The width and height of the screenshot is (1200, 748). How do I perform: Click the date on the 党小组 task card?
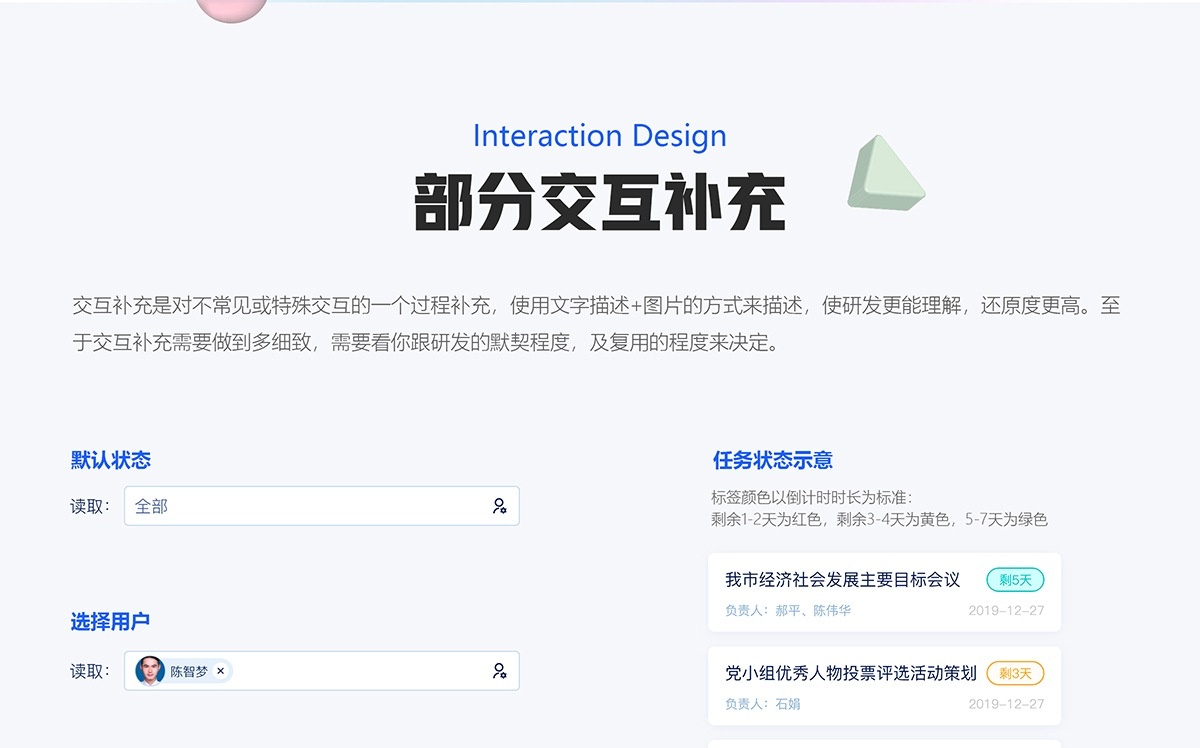tap(1006, 704)
